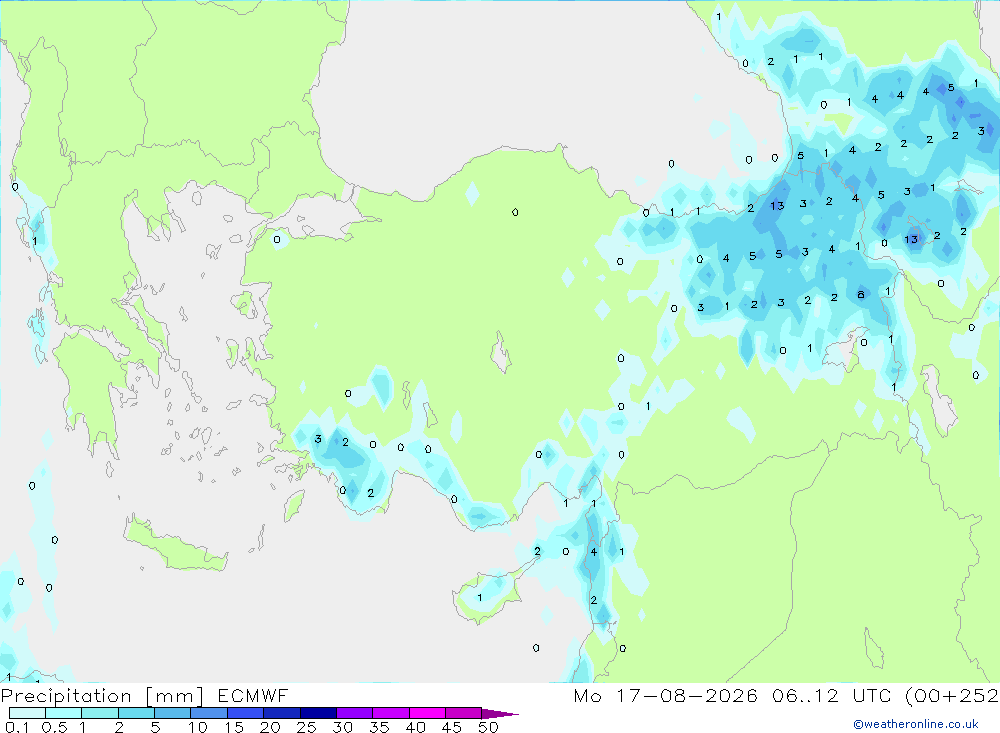The height and width of the screenshot is (733, 1000).
Task: Select the lightest 0.1–0.5 mm legend swatch
Action: [x=27, y=713]
